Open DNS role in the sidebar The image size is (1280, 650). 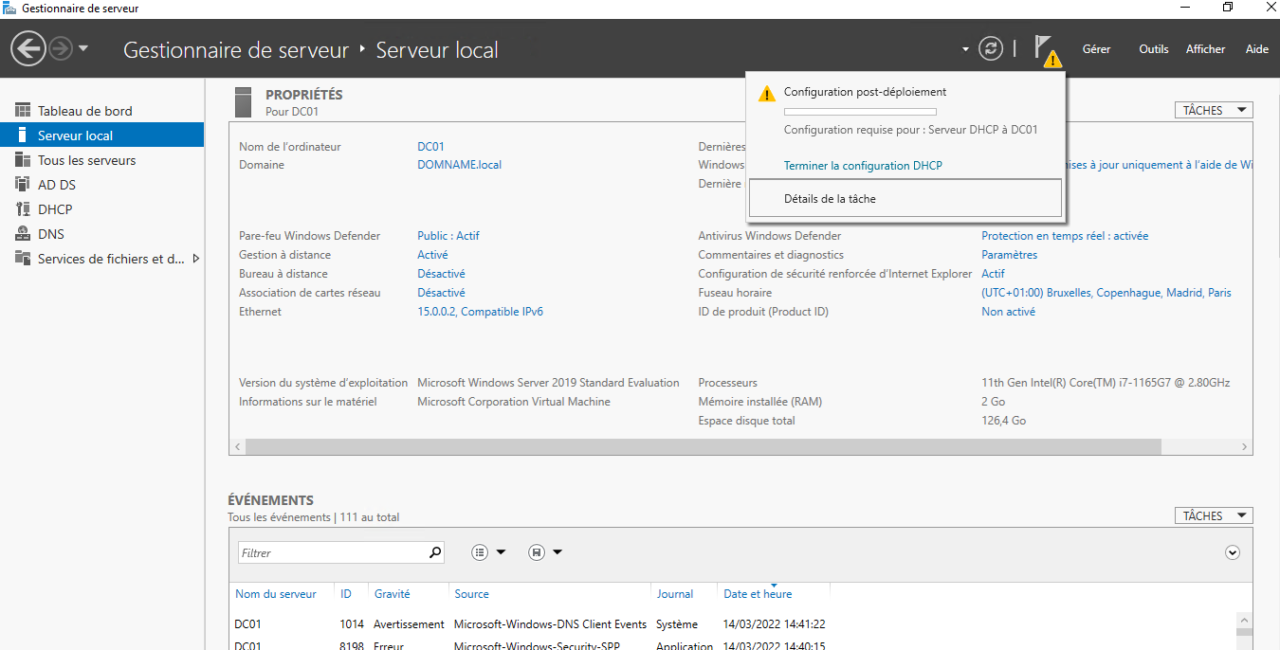(x=50, y=234)
